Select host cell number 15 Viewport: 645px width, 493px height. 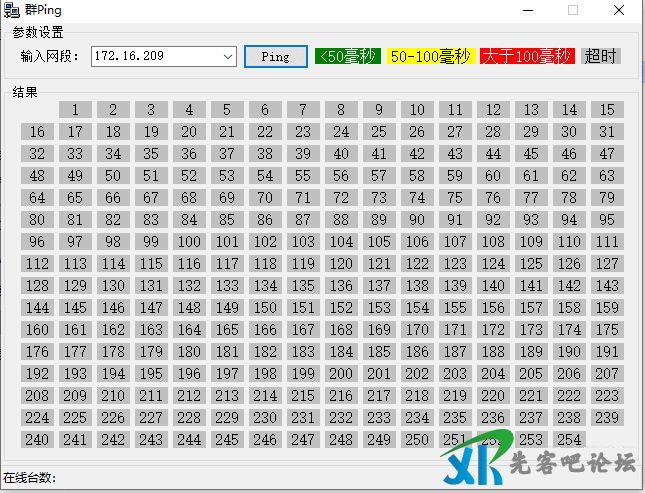tap(607, 110)
